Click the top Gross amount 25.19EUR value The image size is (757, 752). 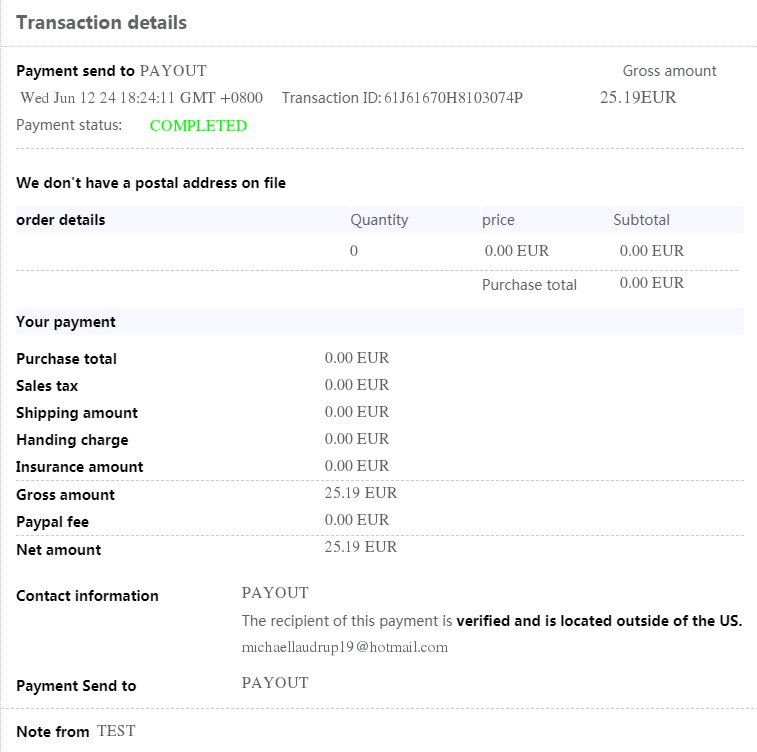coord(638,98)
